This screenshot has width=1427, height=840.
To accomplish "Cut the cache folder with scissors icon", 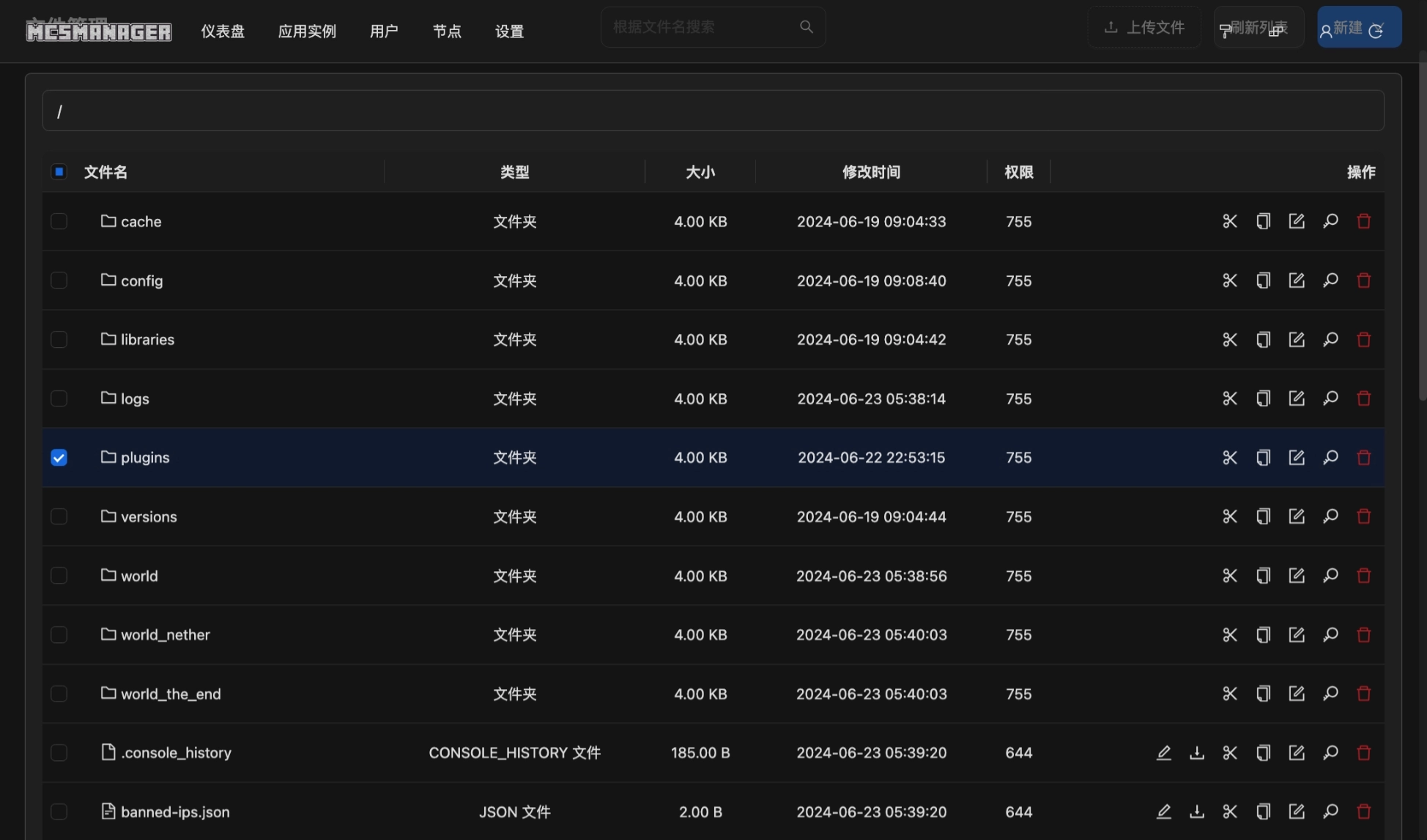I will click(x=1229, y=221).
